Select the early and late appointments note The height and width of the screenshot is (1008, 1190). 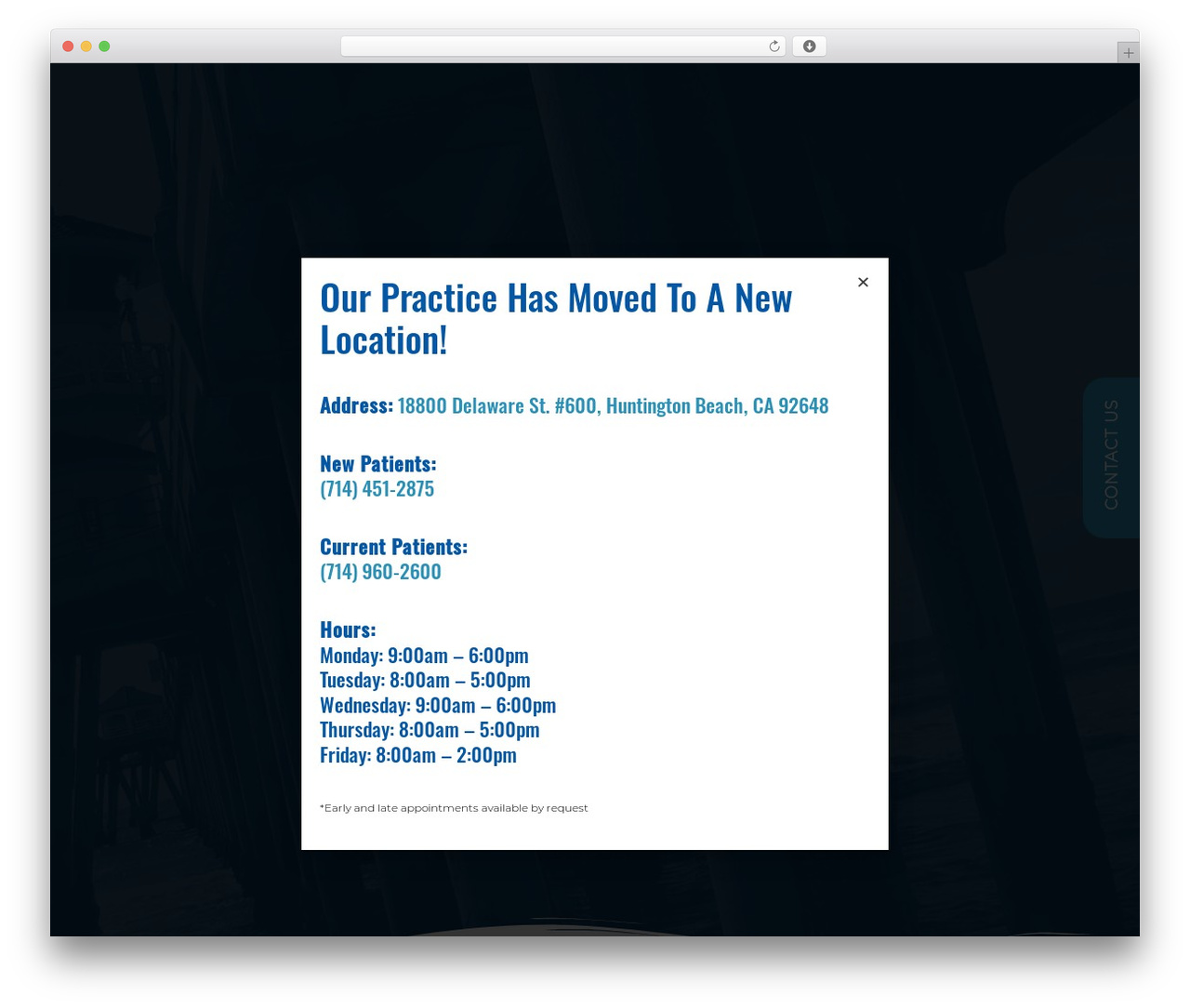pos(454,808)
